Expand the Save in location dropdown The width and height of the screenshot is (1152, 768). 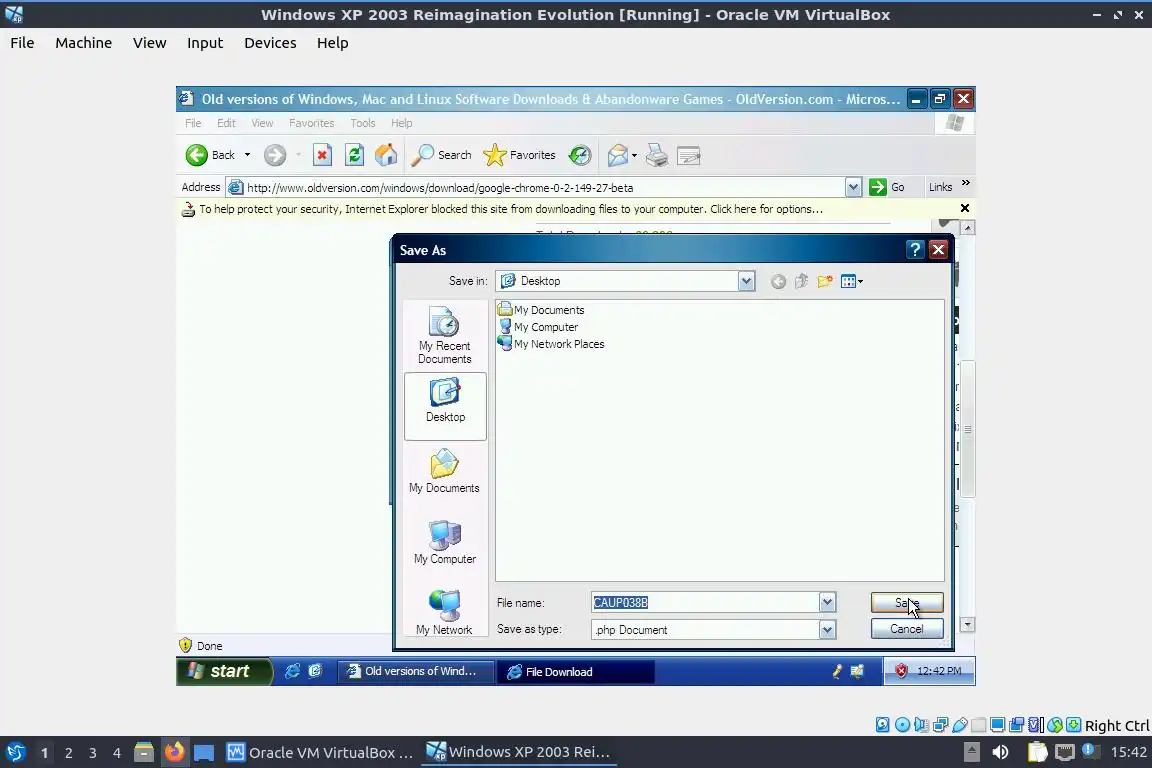[746, 281]
